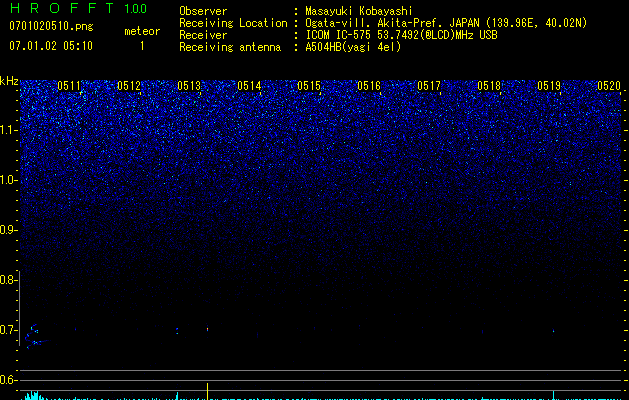Click the 1.0 kHz axis label
The image size is (629, 400).
(8, 180)
